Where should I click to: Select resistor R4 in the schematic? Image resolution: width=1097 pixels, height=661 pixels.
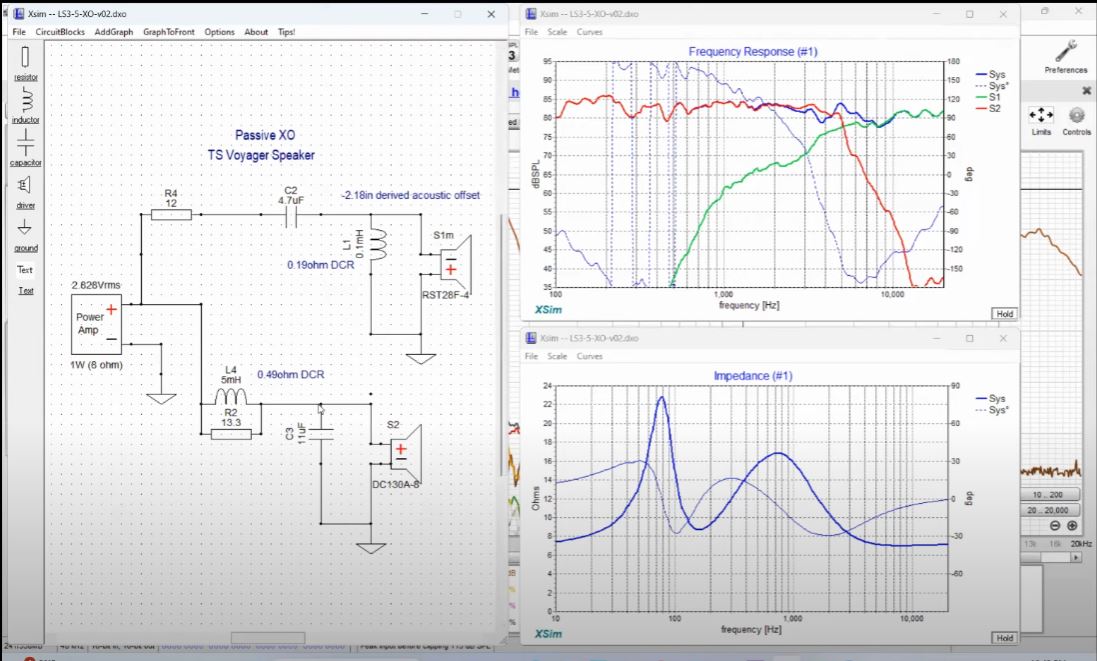point(171,214)
